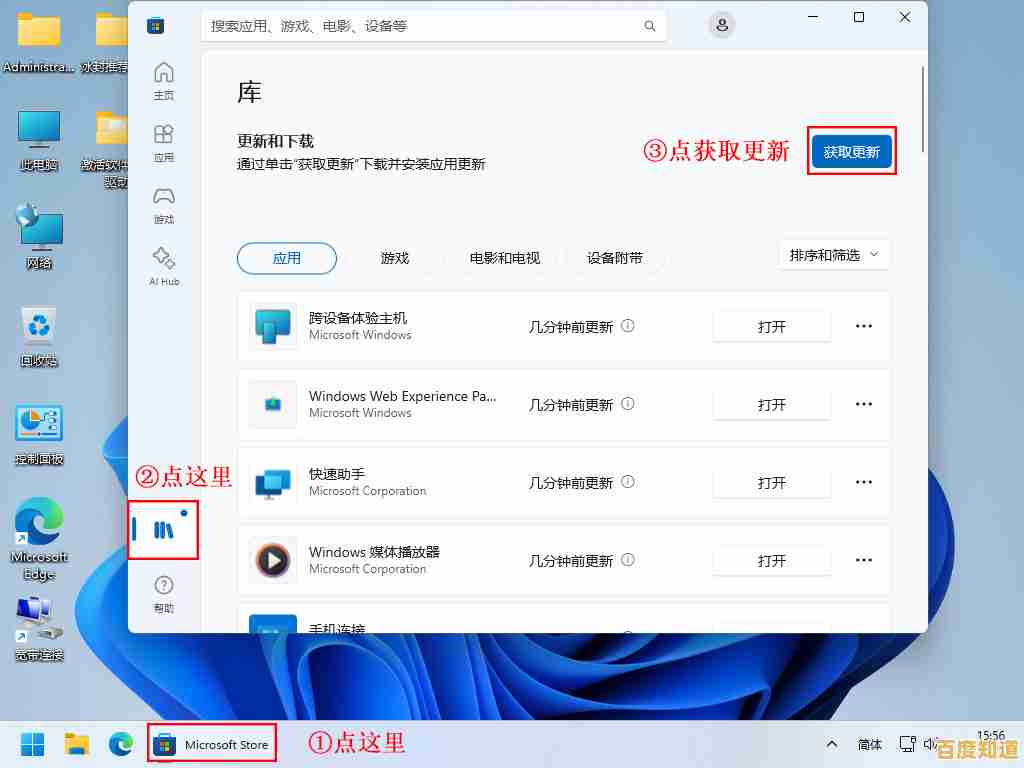The width and height of the screenshot is (1024, 768).
Task: Switch to the 电影和电视 tab
Action: coord(505,258)
